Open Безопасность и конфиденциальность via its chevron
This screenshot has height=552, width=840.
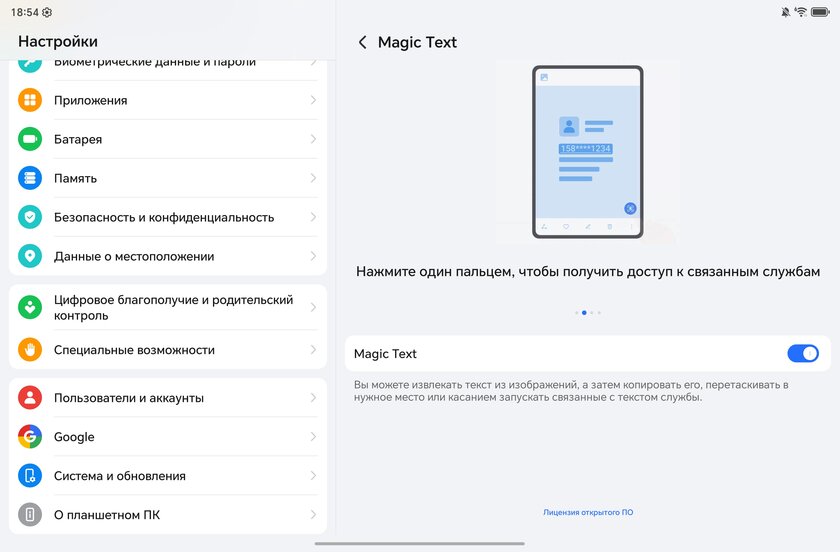click(313, 217)
